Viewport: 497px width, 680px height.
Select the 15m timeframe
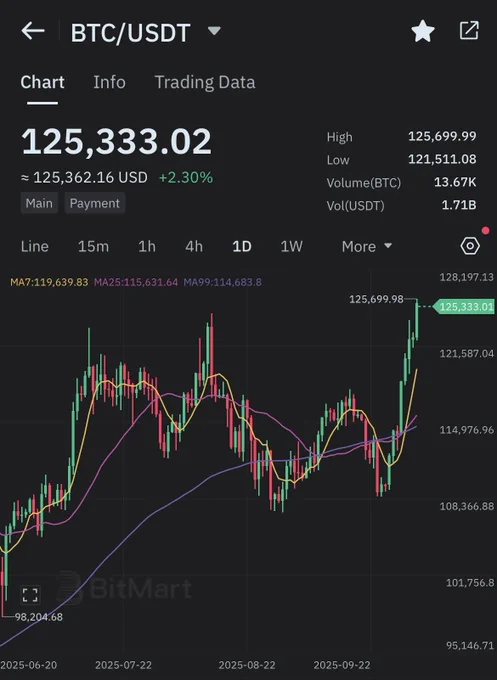pos(93,246)
